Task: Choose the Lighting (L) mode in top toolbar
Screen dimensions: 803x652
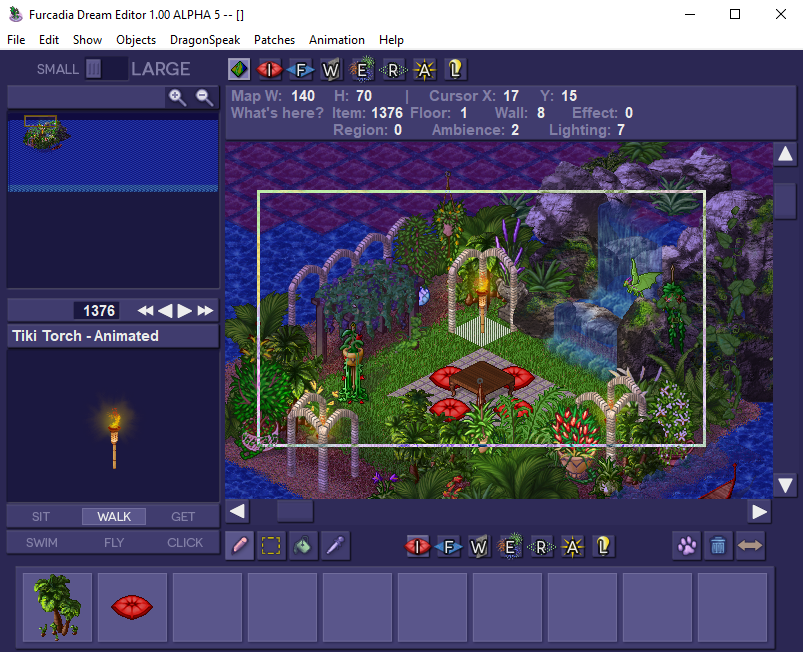Action: click(455, 69)
